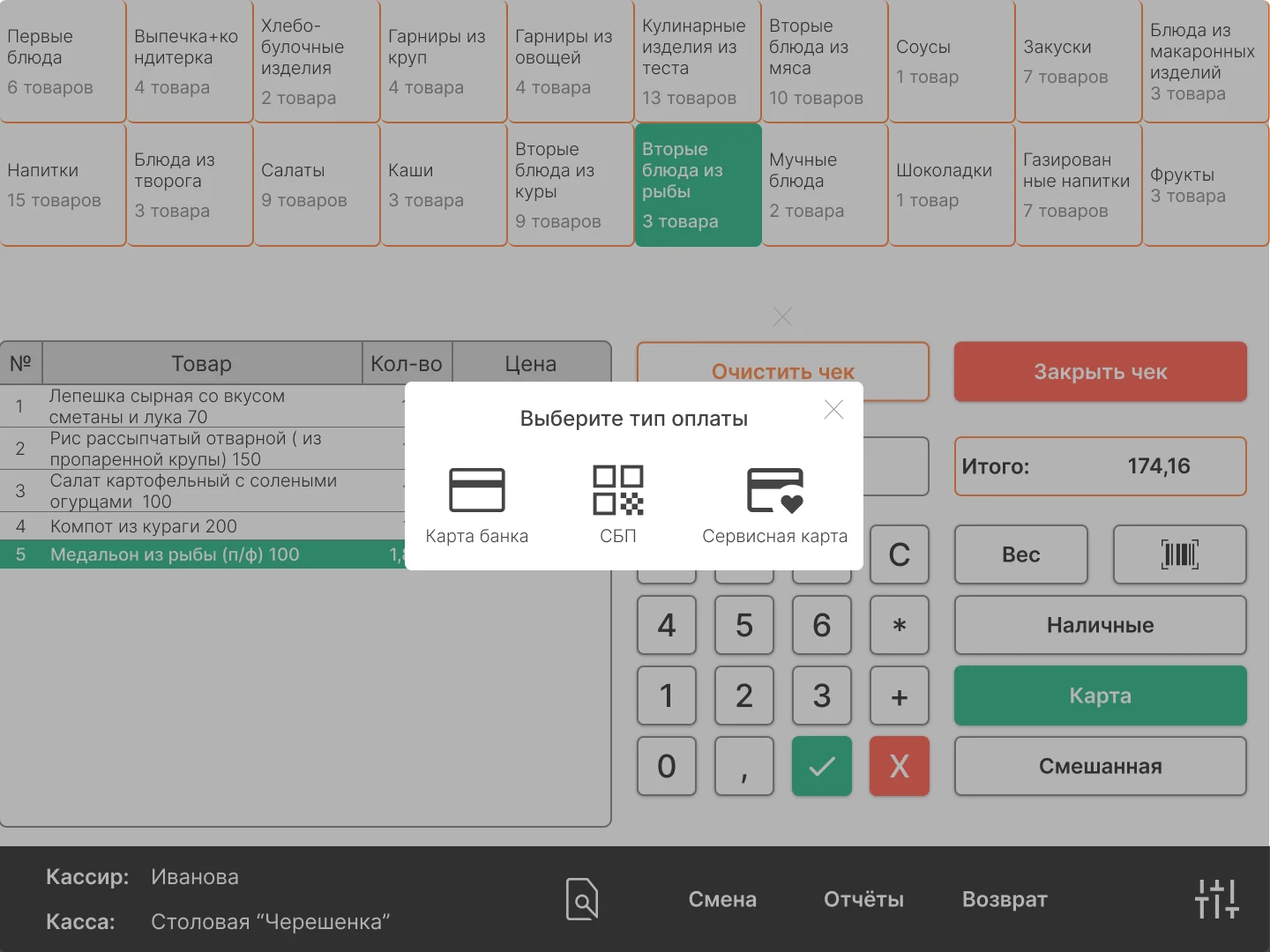
Task: Open the Первые блюда category
Action: pyautogui.click(x=63, y=61)
